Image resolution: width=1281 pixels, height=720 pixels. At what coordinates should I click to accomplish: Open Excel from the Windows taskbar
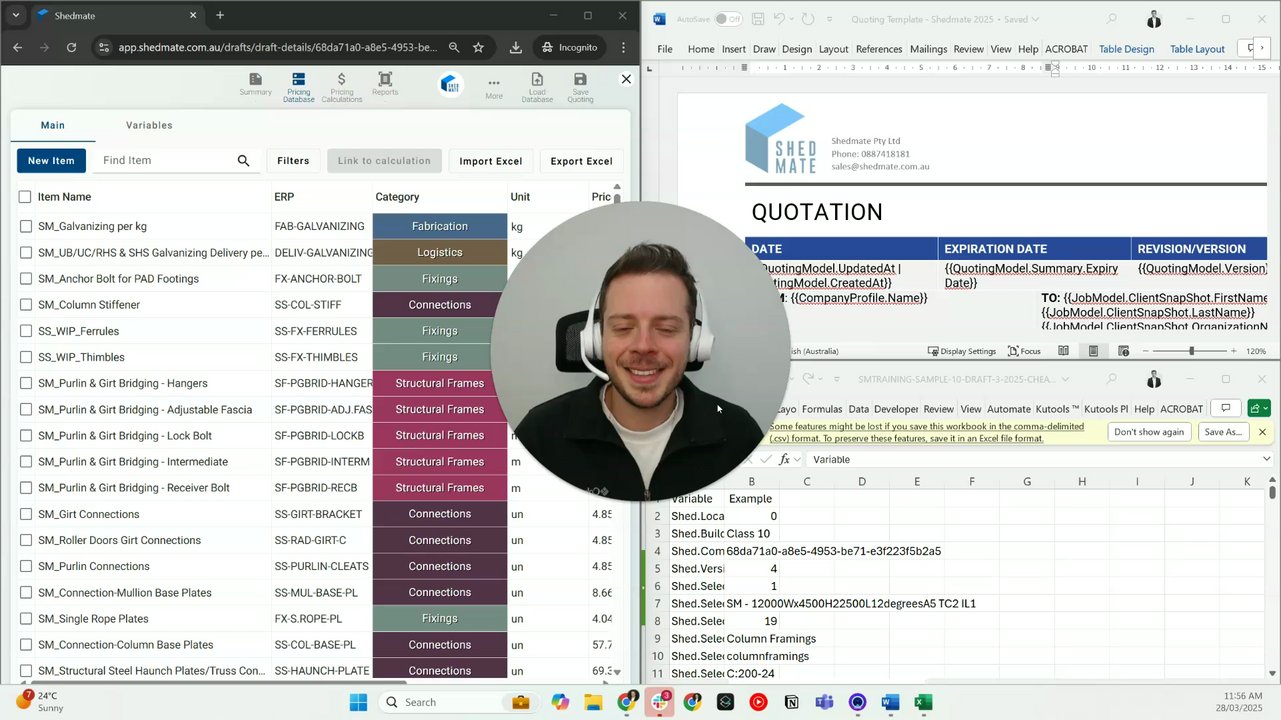coord(923,702)
